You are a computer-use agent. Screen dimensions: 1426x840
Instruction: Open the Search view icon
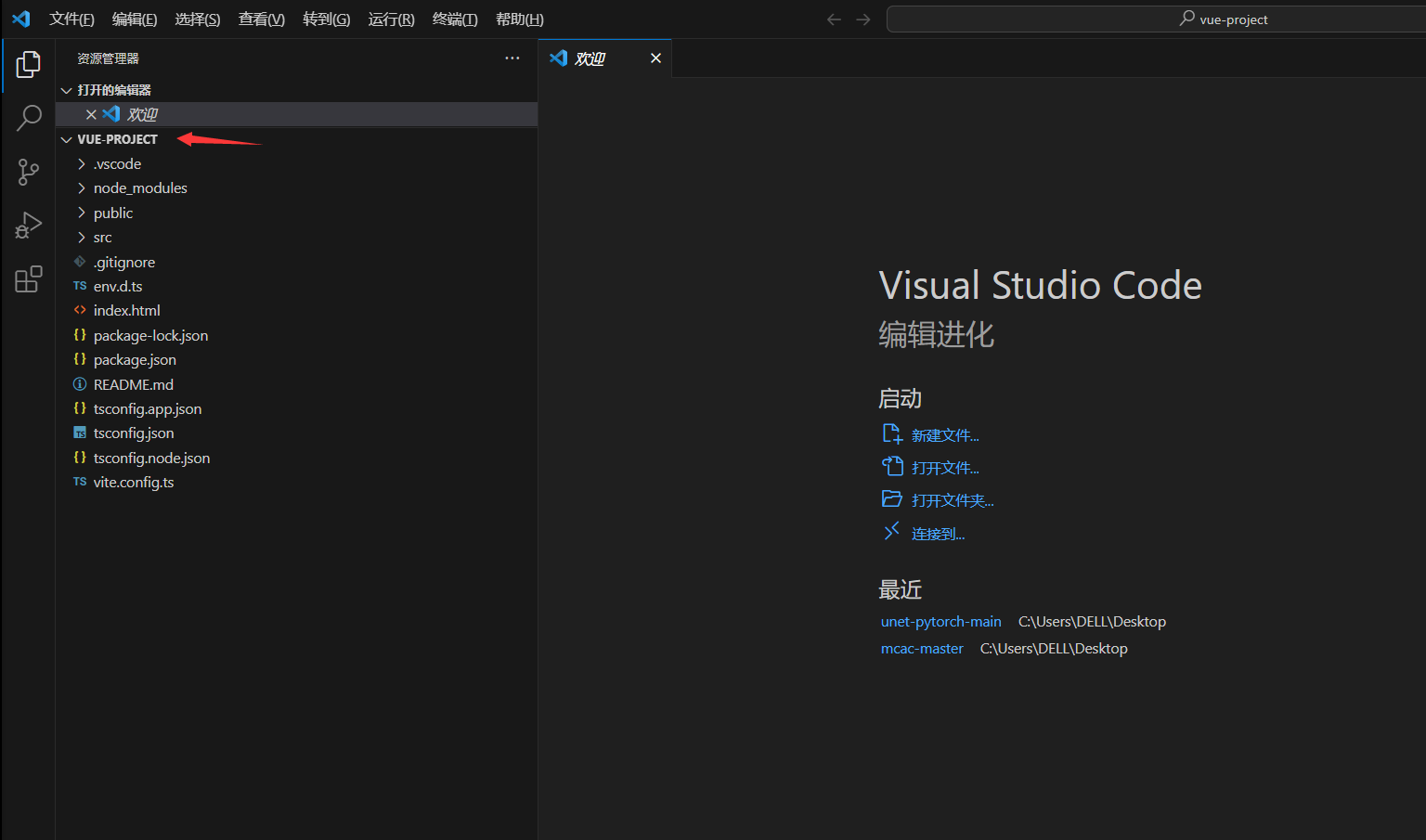click(29, 118)
